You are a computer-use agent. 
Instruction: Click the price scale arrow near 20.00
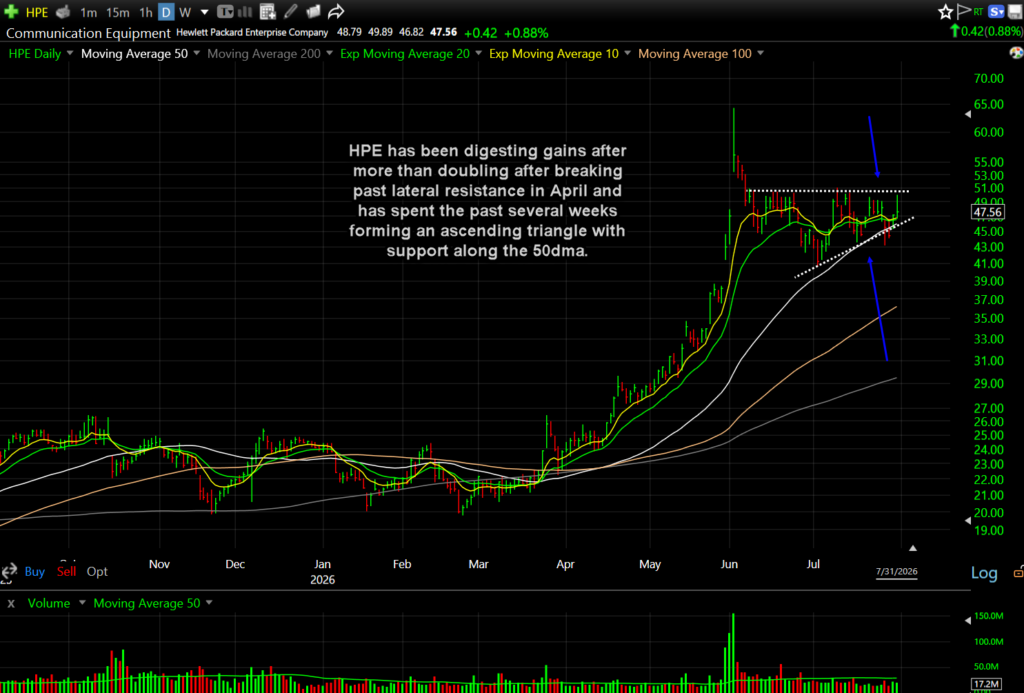pyautogui.click(x=968, y=521)
